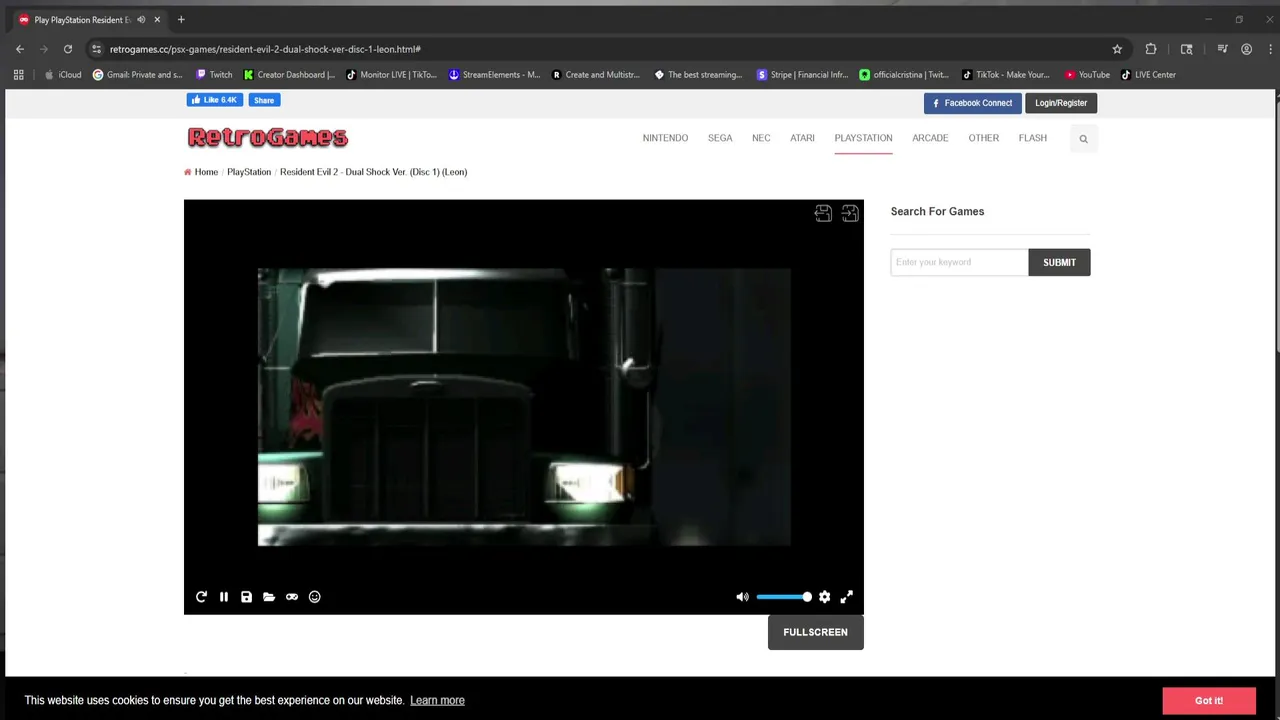This screenshot has height=720, width=1280.
Task: Open Stripe bookmark
Action: [x=802, y=75]
